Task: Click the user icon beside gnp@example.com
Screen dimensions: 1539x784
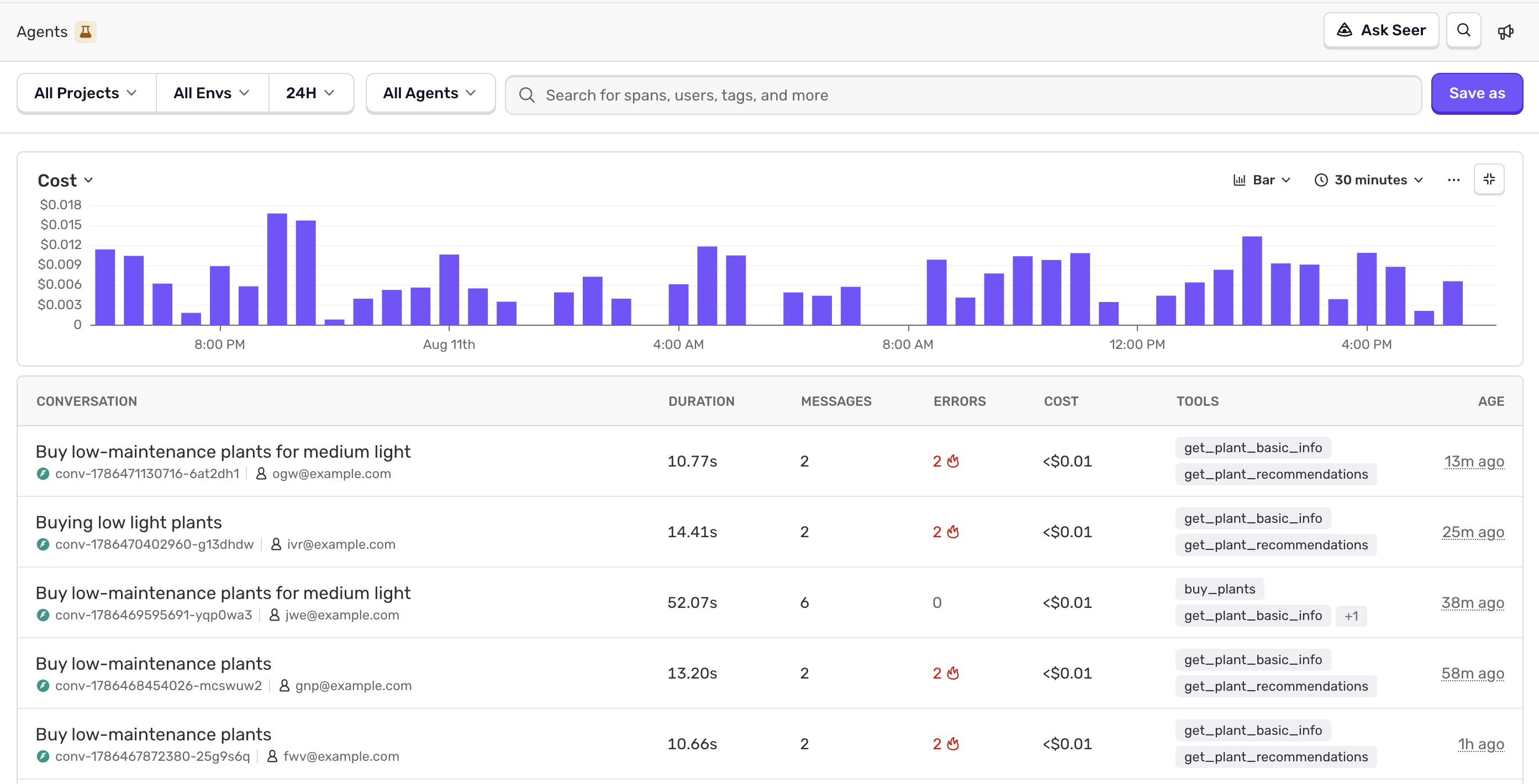Action: [x=284, y=686]
